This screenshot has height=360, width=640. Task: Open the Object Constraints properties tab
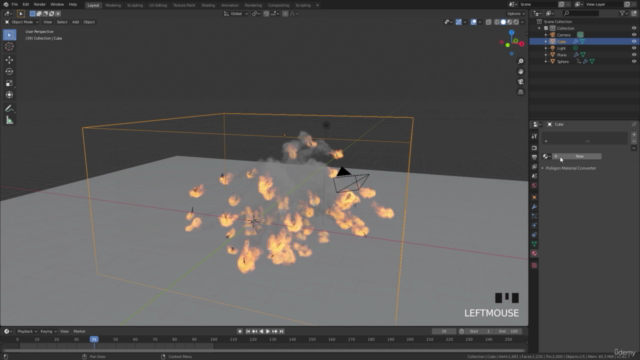[x=534, y=235]
